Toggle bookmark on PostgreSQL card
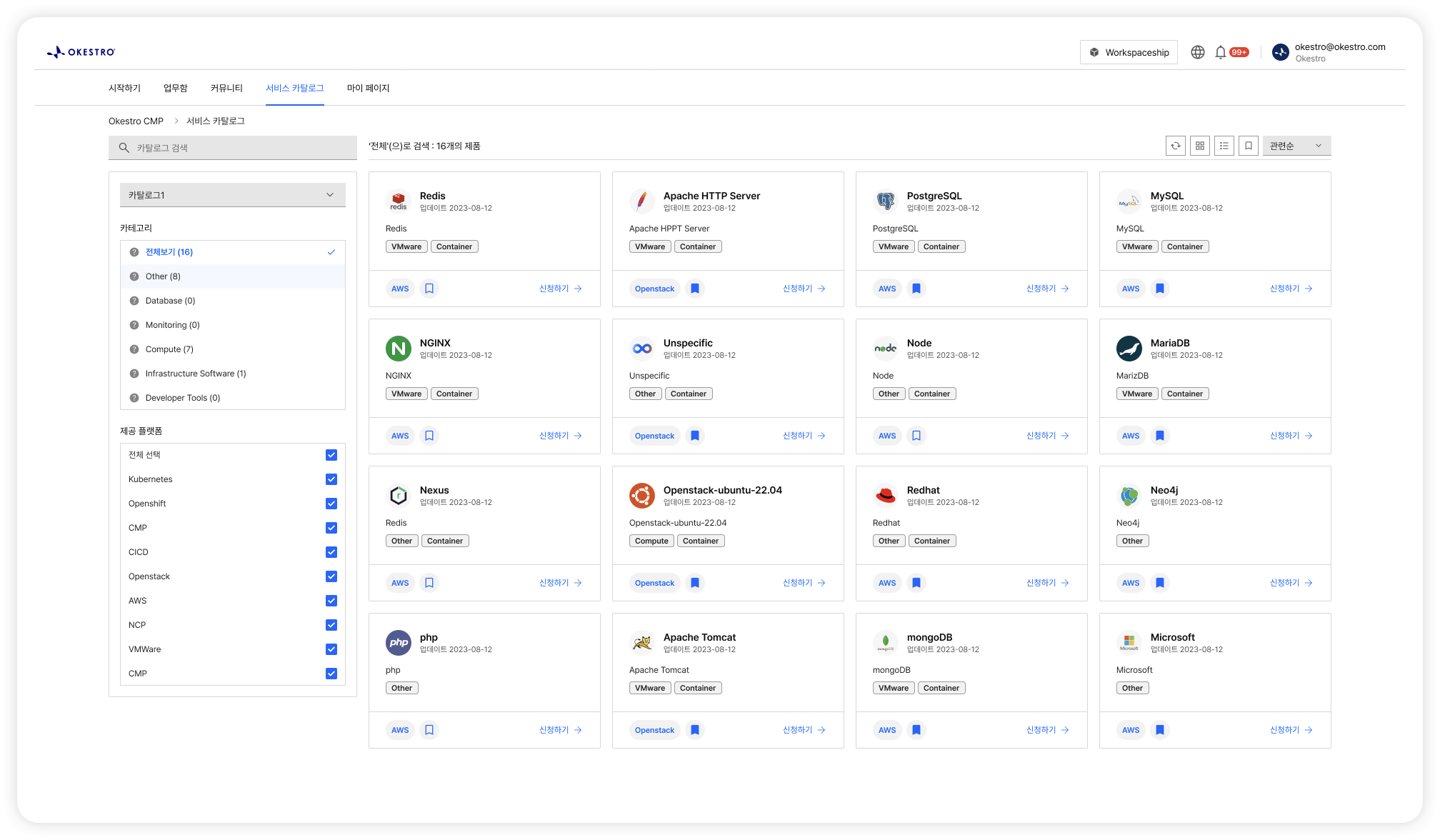The height and width of the screenshot is (840, 1440). coord(916,289)
